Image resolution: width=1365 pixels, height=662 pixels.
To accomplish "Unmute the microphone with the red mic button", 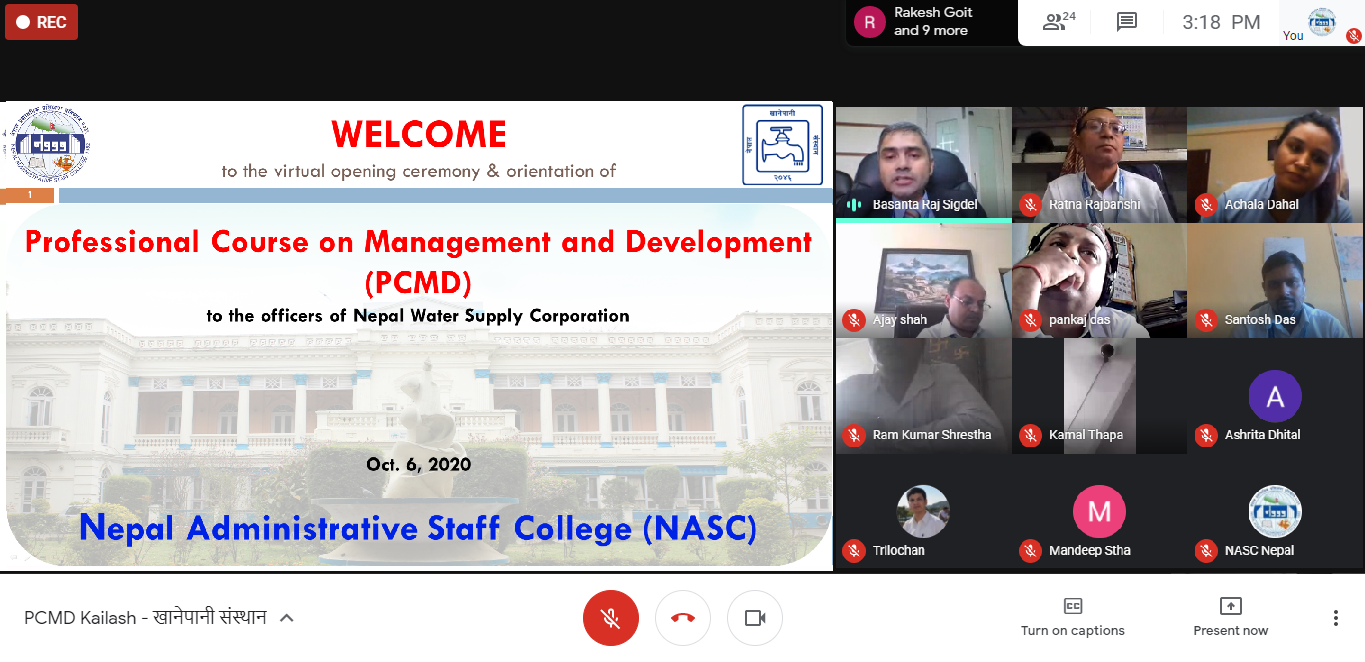I will pyautogui.click(x=611, y=618).
